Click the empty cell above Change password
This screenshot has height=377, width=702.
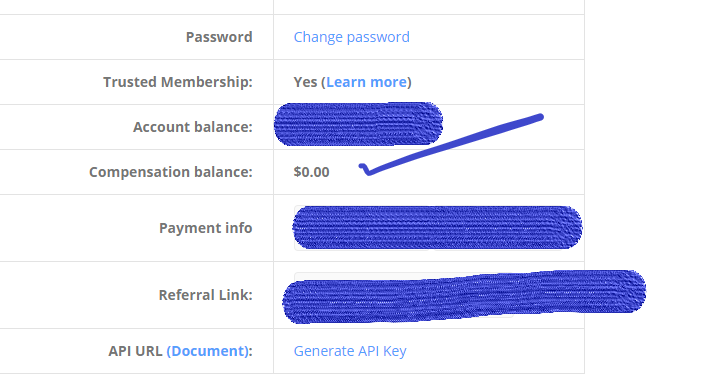tap(429, 7)
